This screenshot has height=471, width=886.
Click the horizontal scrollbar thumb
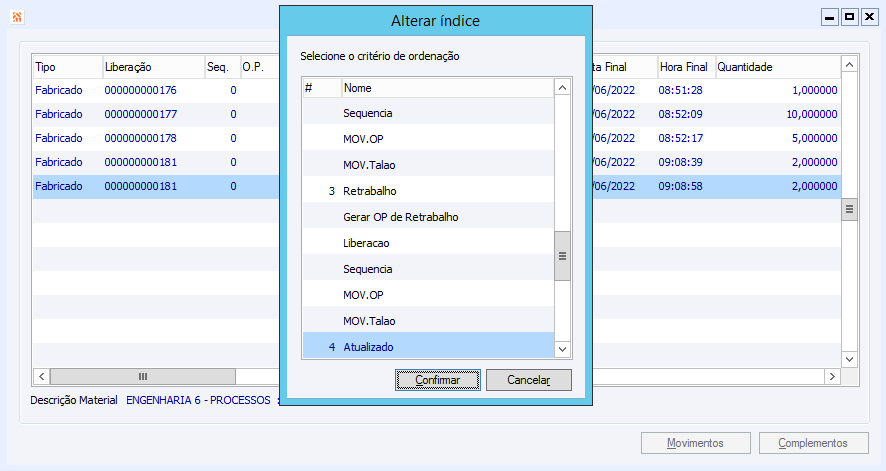pos(143,376)
